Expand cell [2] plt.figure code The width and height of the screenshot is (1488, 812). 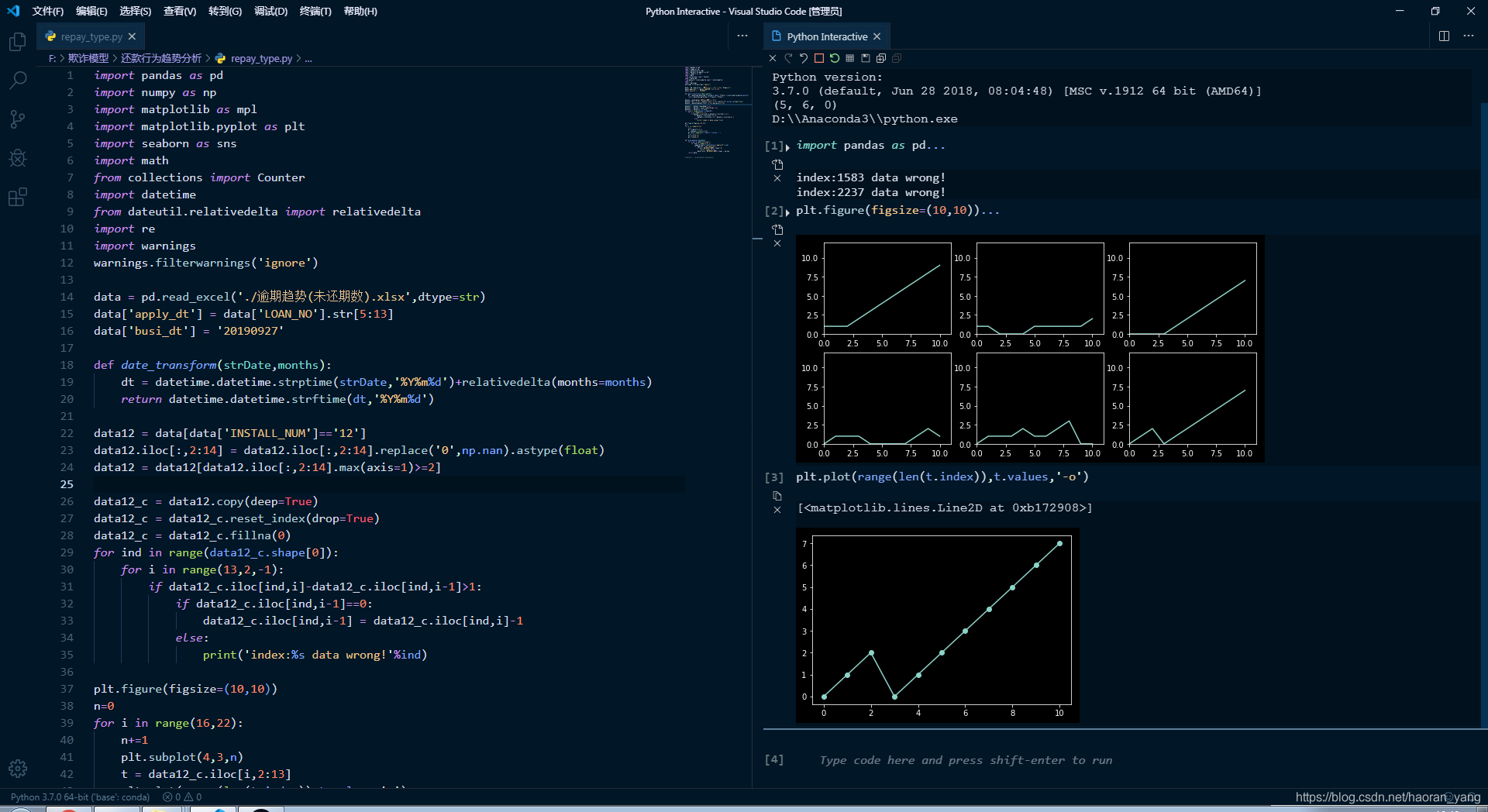[x=787, y=212]
